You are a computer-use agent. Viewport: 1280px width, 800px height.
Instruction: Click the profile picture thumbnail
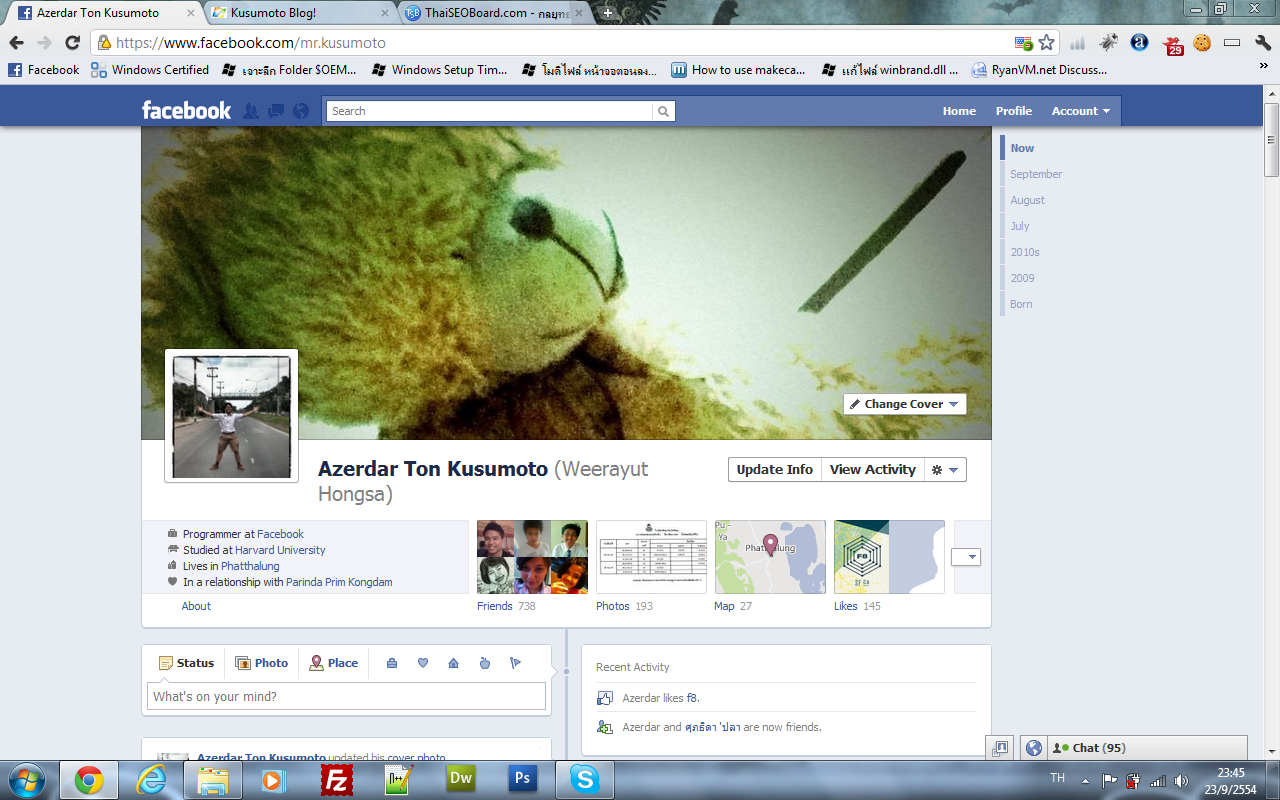[232, 416]
